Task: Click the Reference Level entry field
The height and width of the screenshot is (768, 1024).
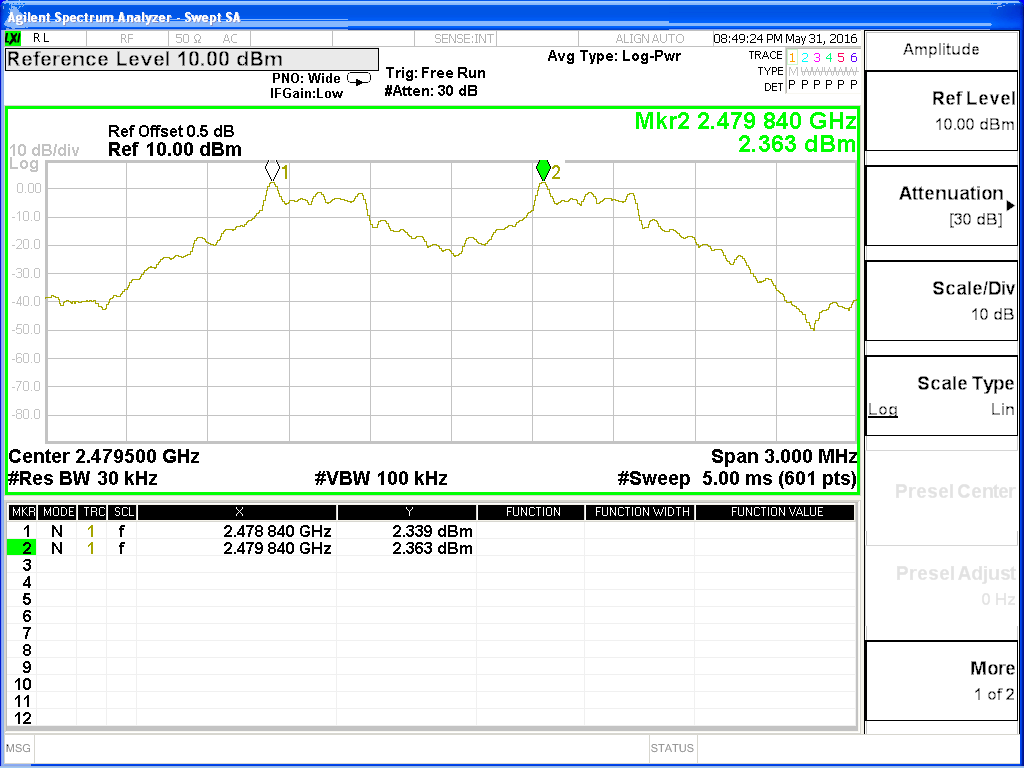Action: 192,59
